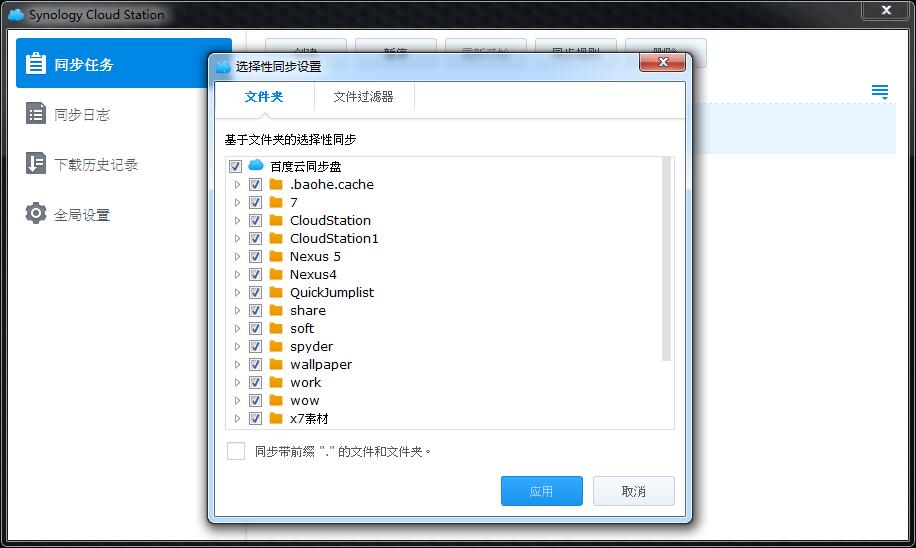Click the folder icon for 7
Image resolution: width=916 pixels, height=548 pixels.
pos(276,202)
